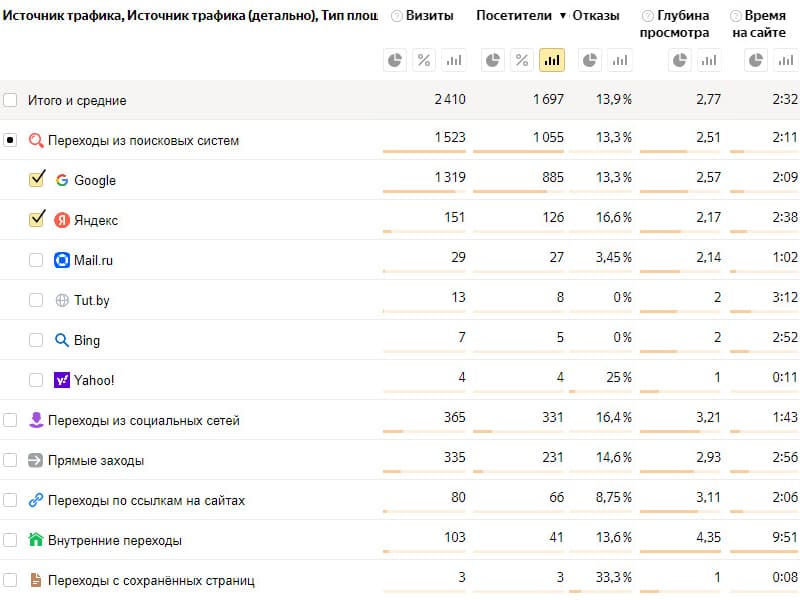Viewport: 800px width, 600px height.
Task: Show bar chart for Глубина просмотра
Action: coord(709,61)
